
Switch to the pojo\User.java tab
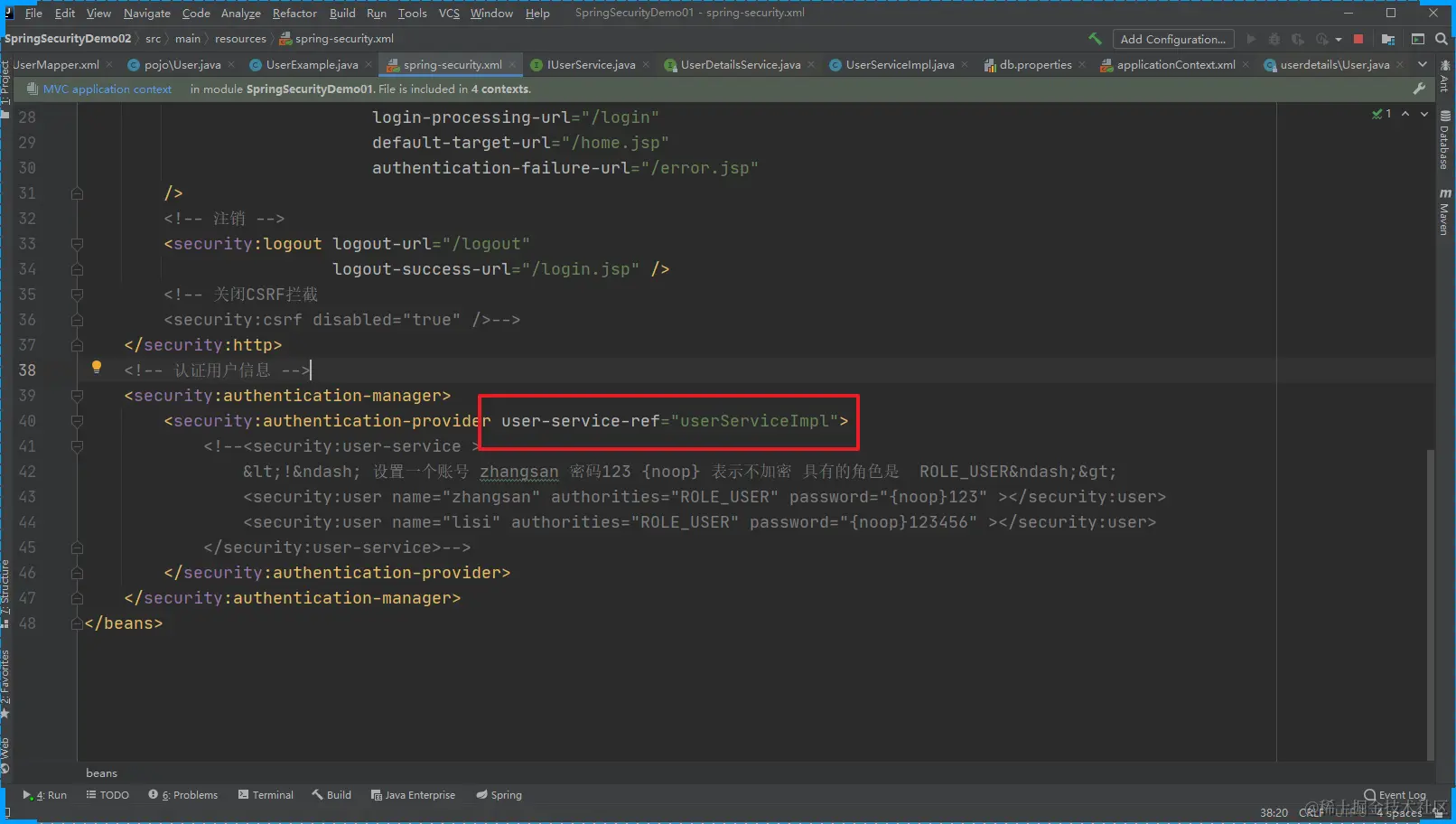(182, 64)
